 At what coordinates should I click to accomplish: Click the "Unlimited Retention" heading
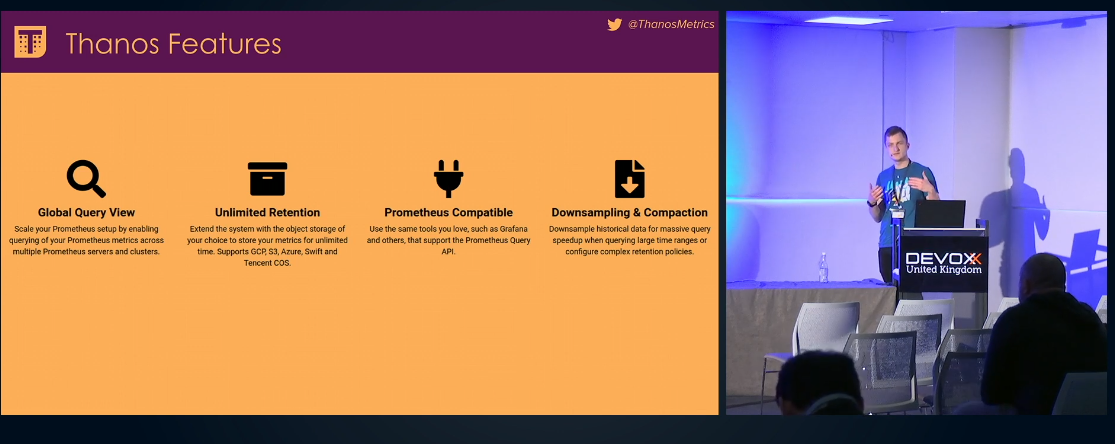point(267,212)
